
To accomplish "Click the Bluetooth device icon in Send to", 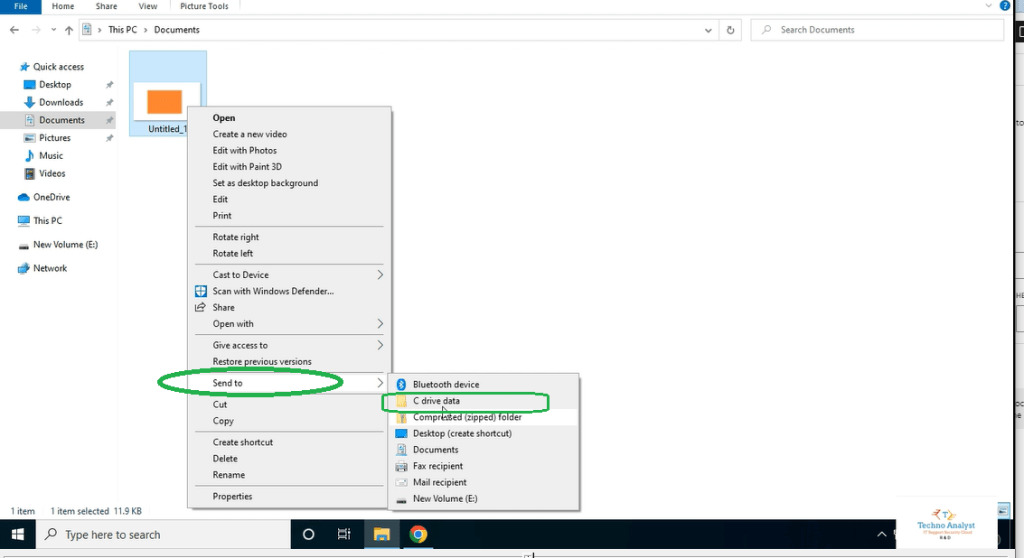I will (x=400, y=384).
